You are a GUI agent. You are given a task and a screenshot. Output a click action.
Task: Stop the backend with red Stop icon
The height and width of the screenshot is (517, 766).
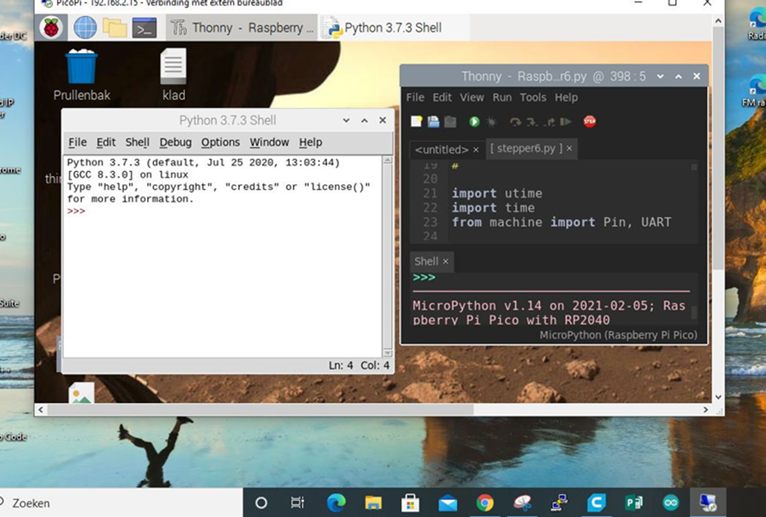pyautogui.click(x=590, y=121)
